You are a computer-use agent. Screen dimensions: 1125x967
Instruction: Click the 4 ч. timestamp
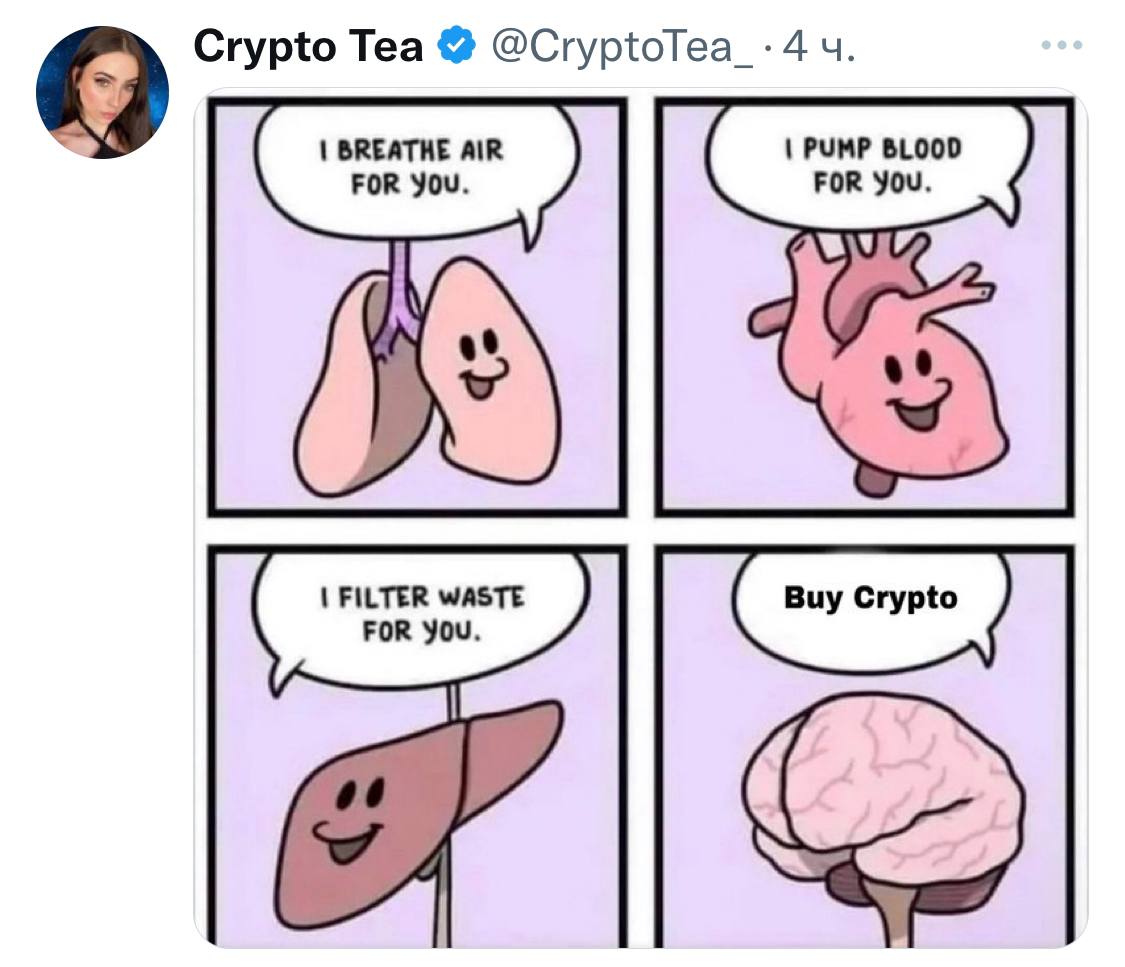pos(819,47)
